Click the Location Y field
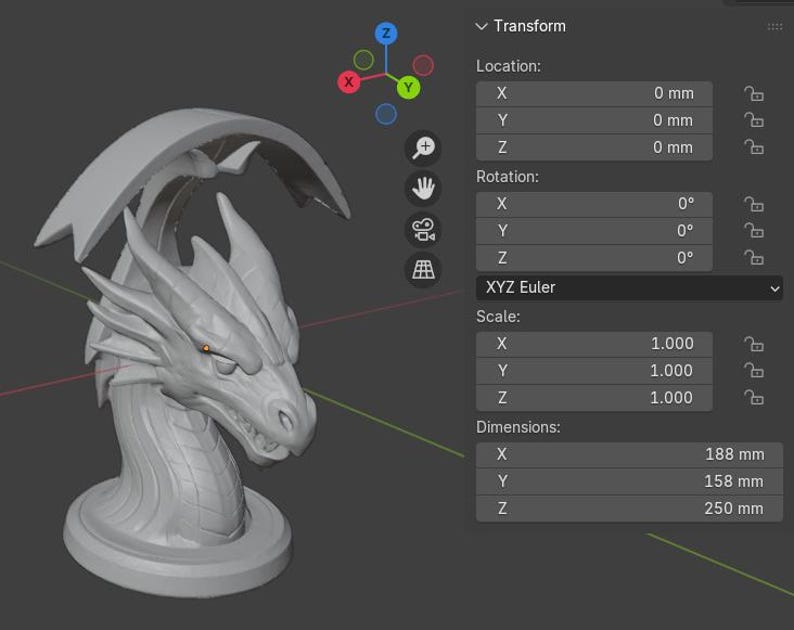Screen dimensions: 794x630 pos(594,121)
